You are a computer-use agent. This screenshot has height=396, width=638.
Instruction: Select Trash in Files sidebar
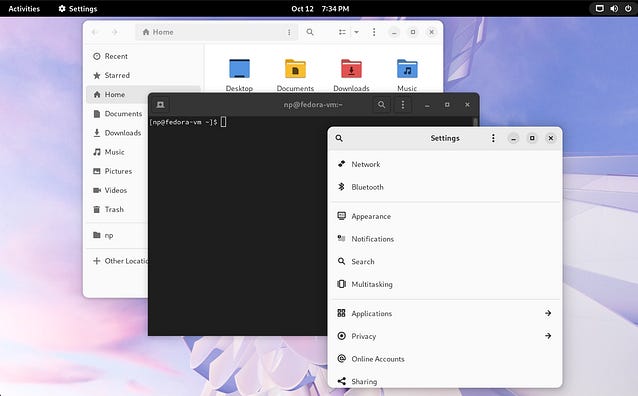click(x=118, y=209)
